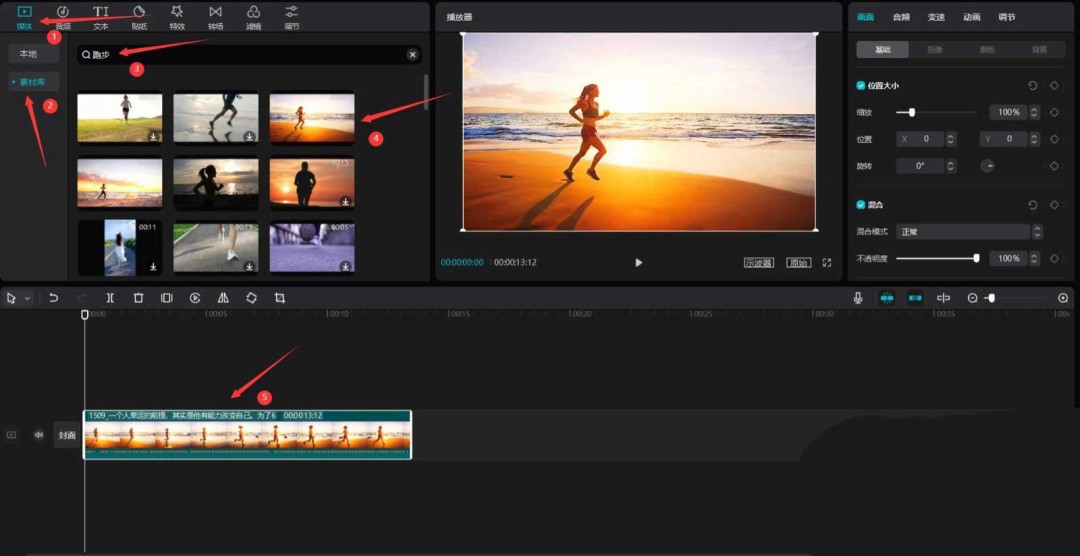Click the 不透明度 opacity slider
Screen dimensions: 1080x556
(x=936, y=259)
